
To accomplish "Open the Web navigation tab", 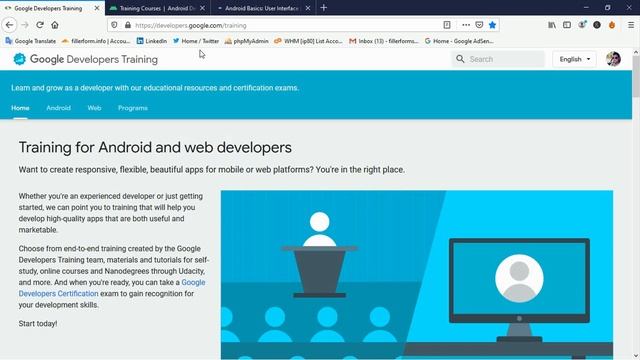I will [94, 108].
